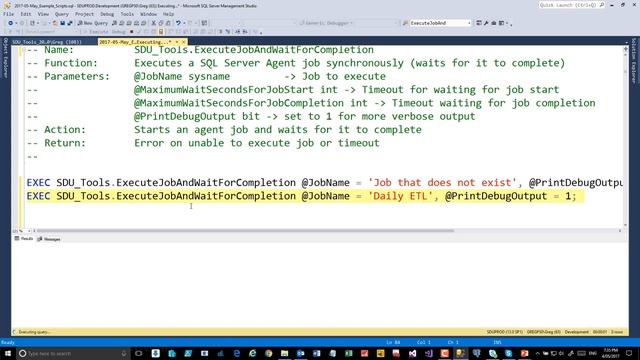Click the Save file icon
640x360 pixels.
coord(62,23)
